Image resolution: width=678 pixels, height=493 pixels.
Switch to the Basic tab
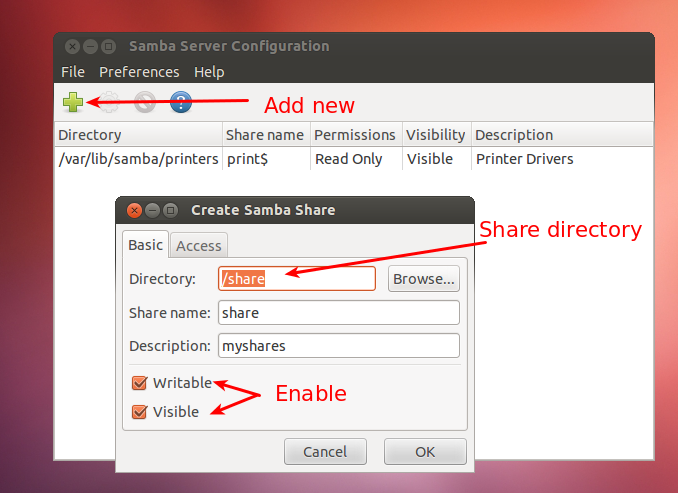[145, 245]
